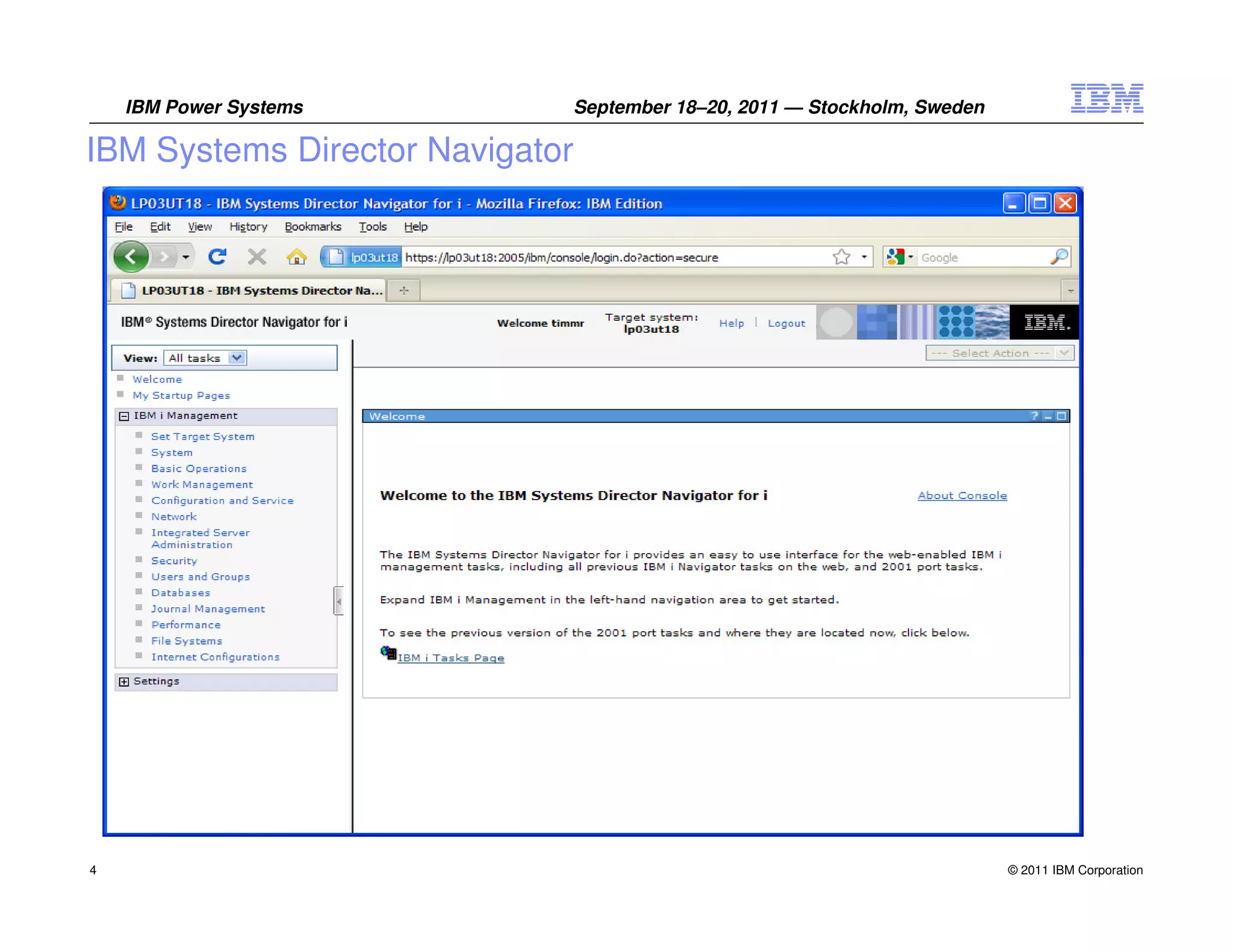Open Journal Management
This screenshot has width=1233, height=952.
pos(208,609)
